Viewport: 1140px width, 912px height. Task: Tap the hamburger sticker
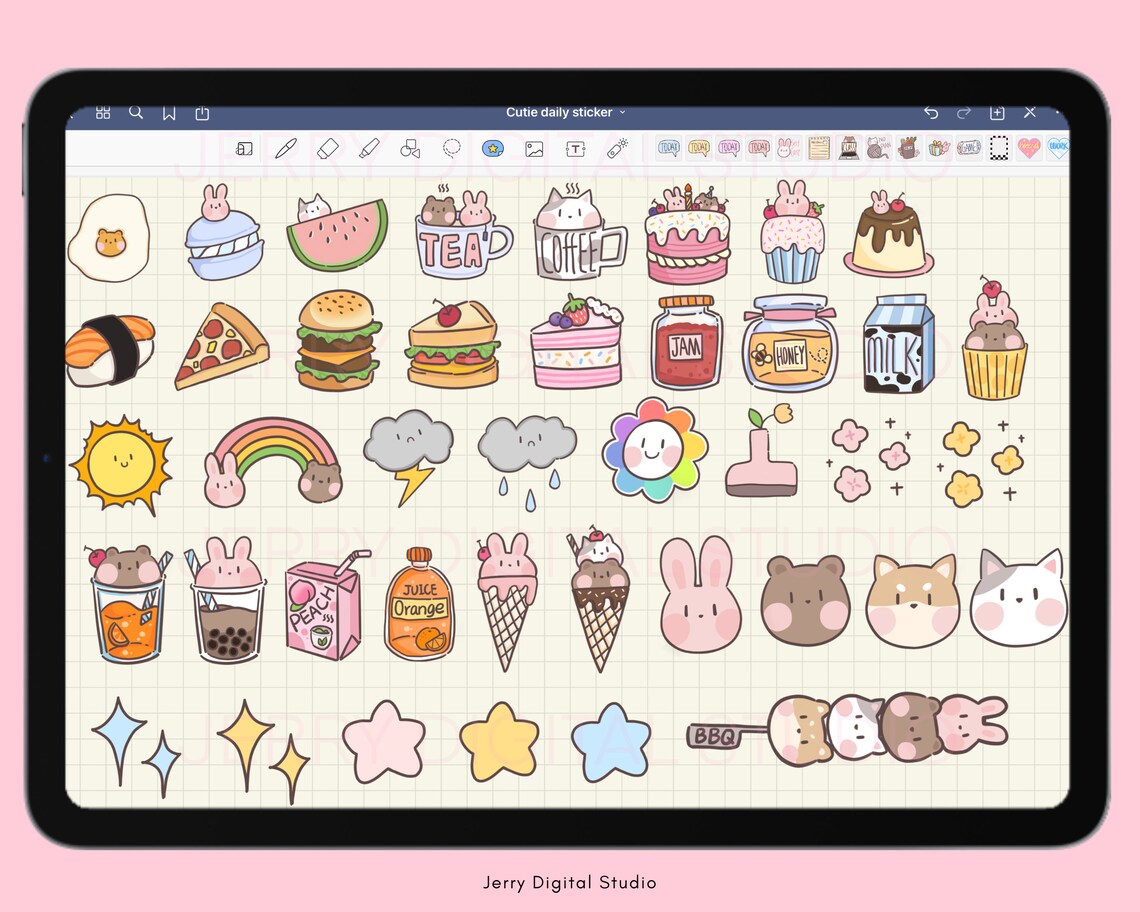click(338, 341)
